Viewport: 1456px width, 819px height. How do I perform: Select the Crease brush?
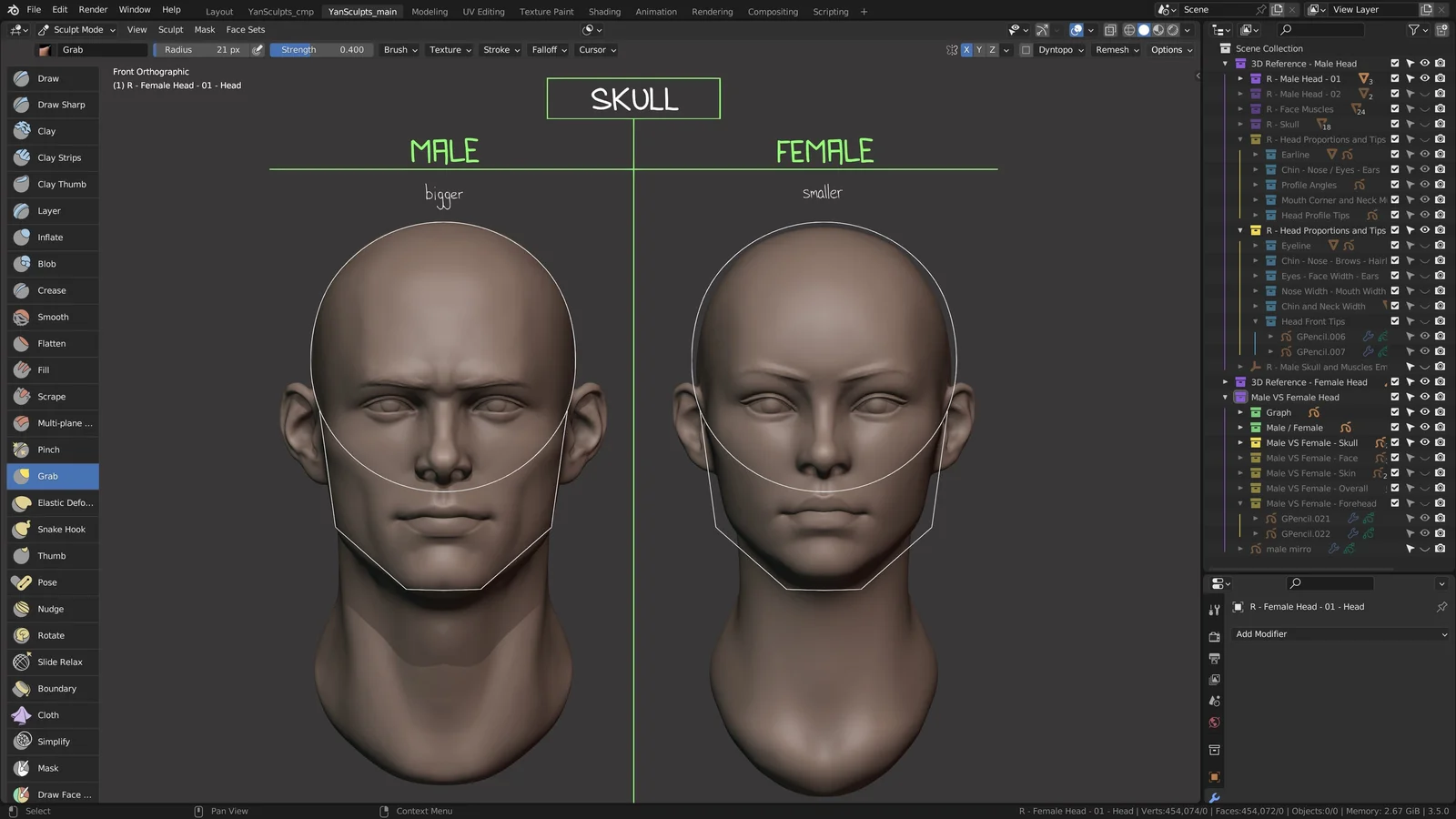click(52, 290)
